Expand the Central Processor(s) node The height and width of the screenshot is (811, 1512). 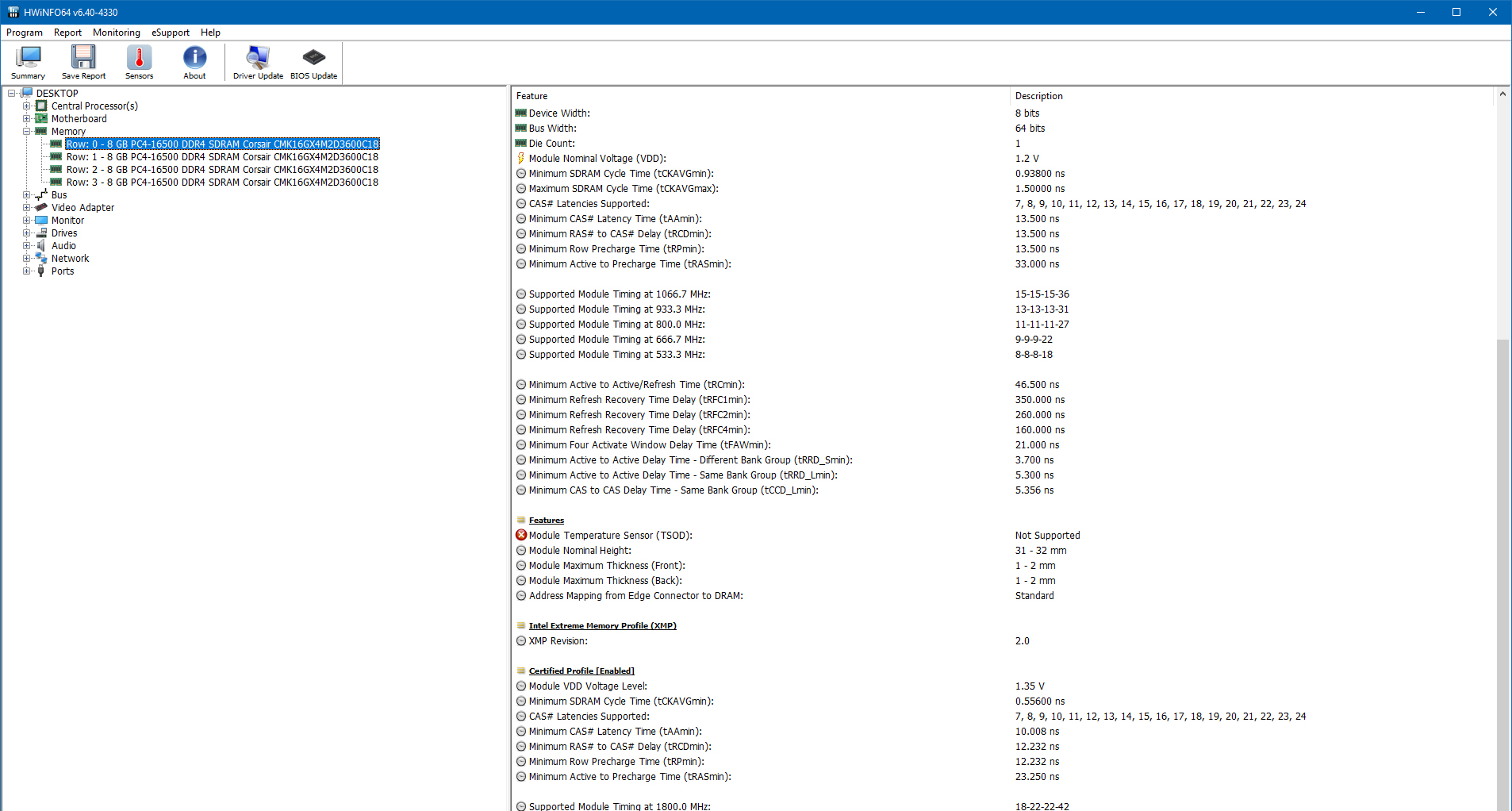click(27, 106)
